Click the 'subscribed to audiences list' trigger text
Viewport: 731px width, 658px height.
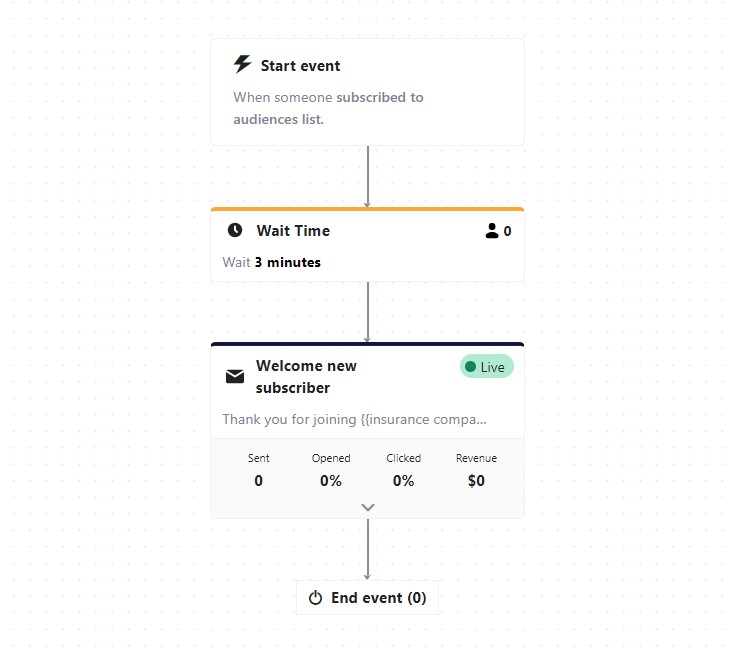click(x=328, y=108)
